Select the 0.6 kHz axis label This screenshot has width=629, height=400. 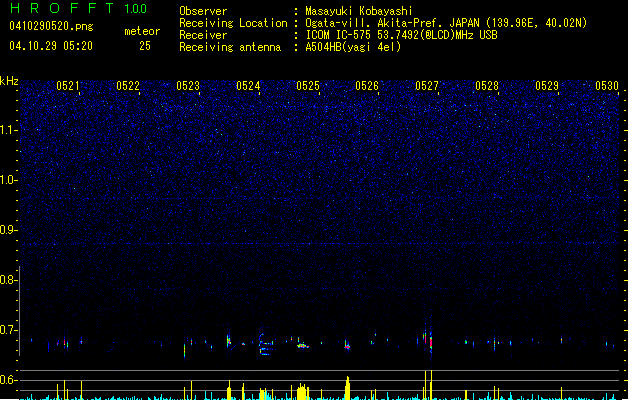pos(9,380)
